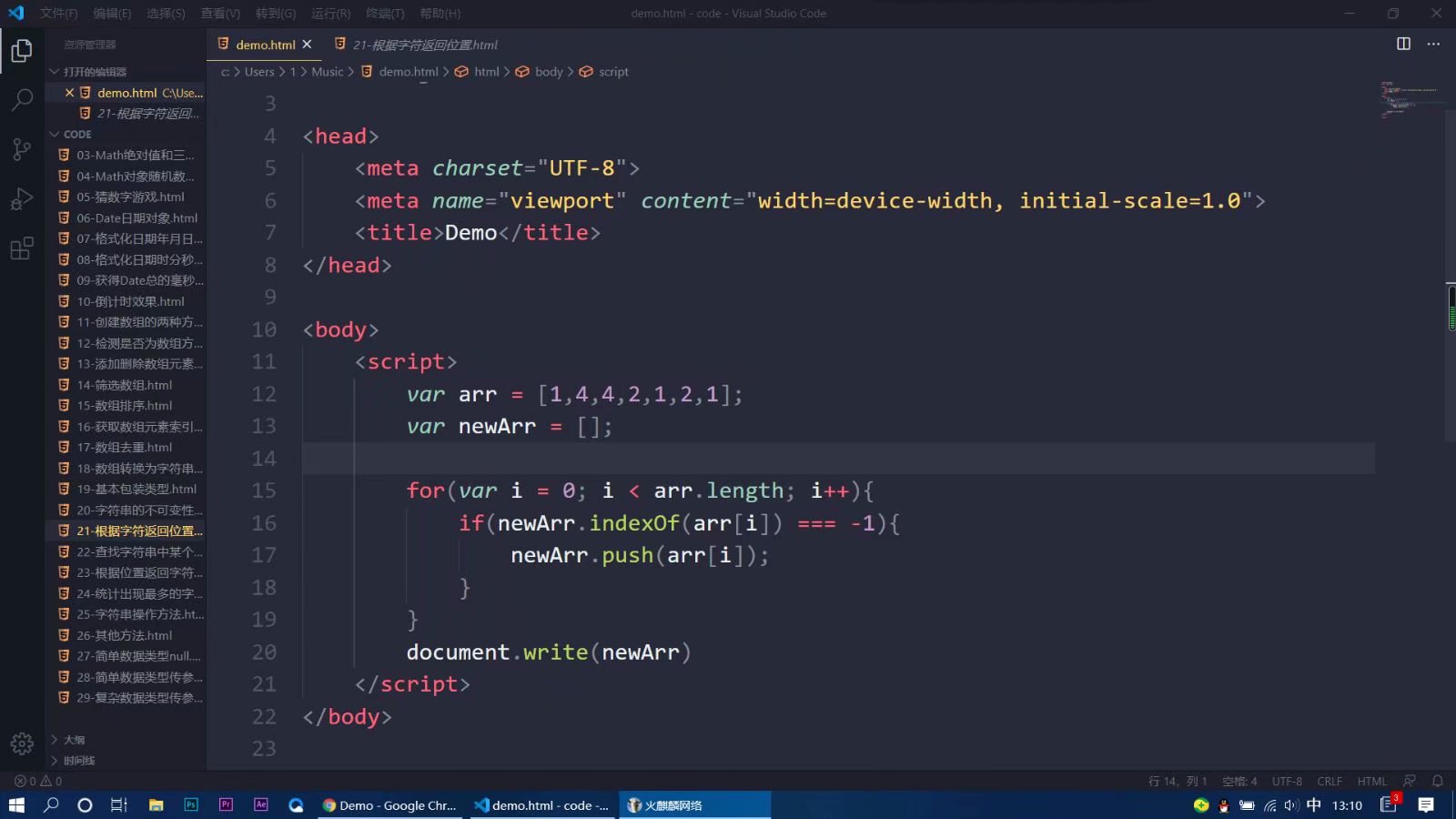1456x819 pixels.
Task: Click Users in the breadcrumb path
Action: pyautogui.click(x=258, y=71)
